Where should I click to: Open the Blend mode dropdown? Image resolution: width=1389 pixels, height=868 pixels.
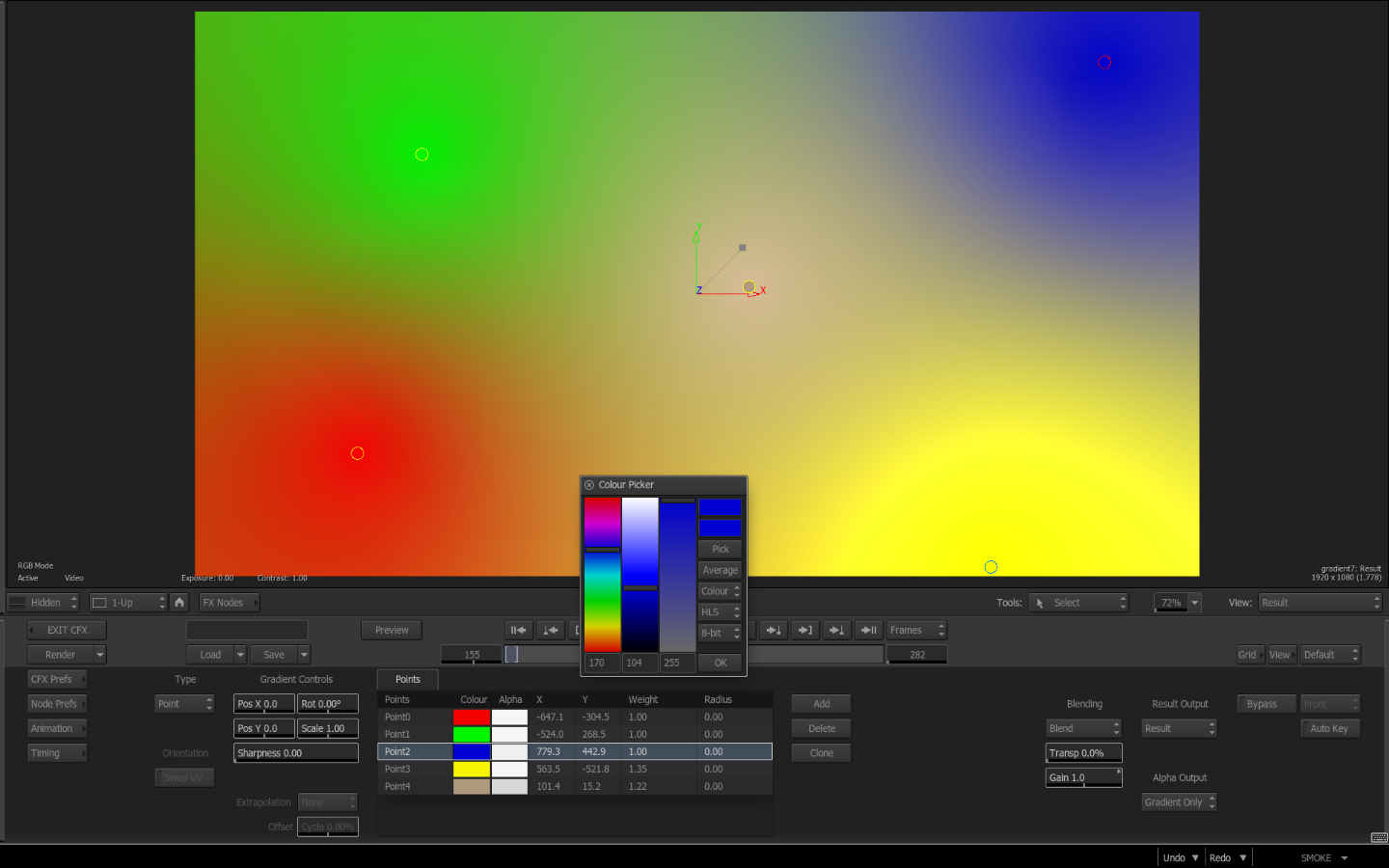click(1083, 729)
